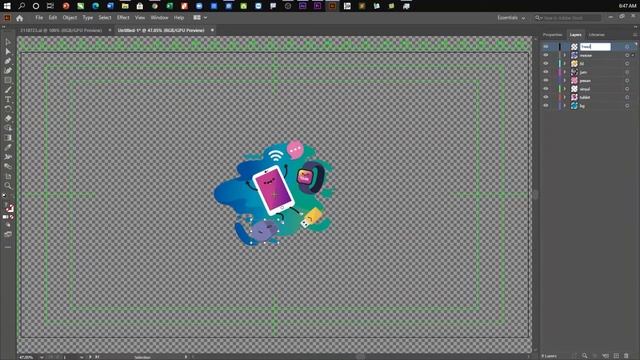
Task: Click the Fill and Stroke color swatch
Action: [x=9, y=208]
